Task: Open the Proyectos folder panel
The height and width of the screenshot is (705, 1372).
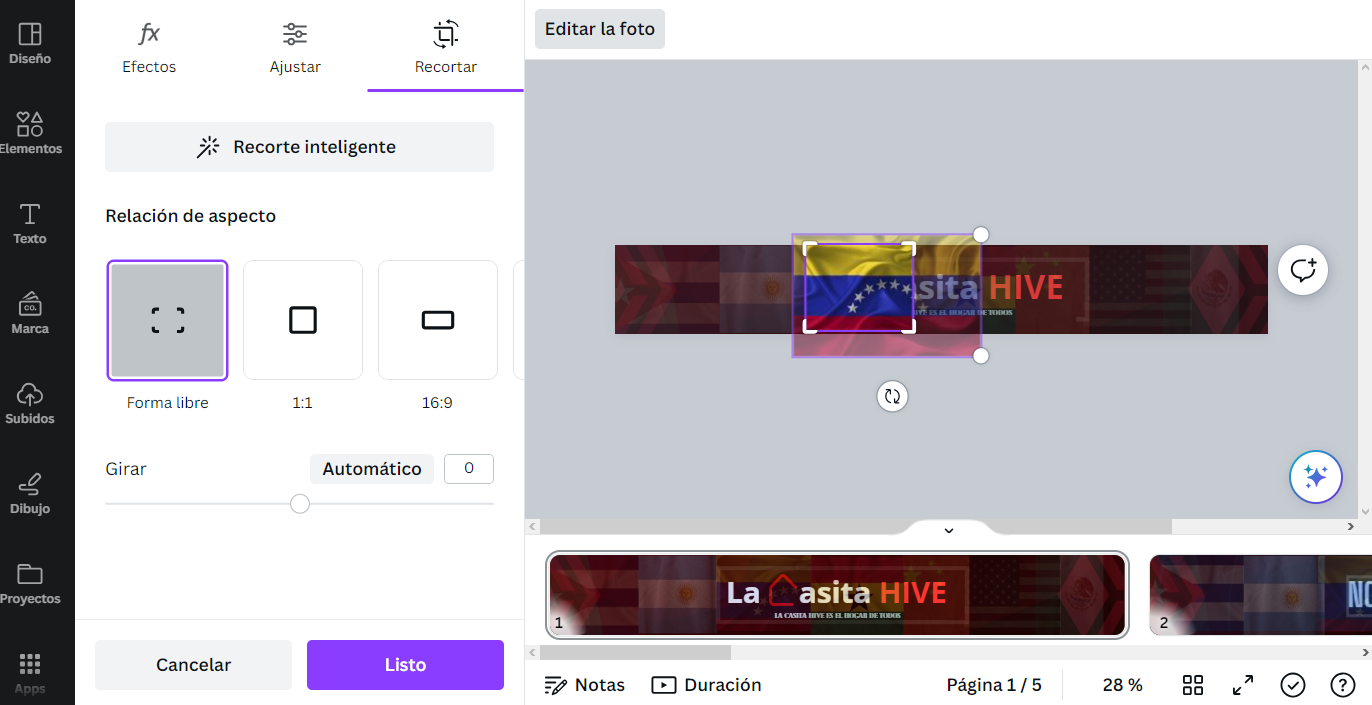Action: [x=30, y=584]
